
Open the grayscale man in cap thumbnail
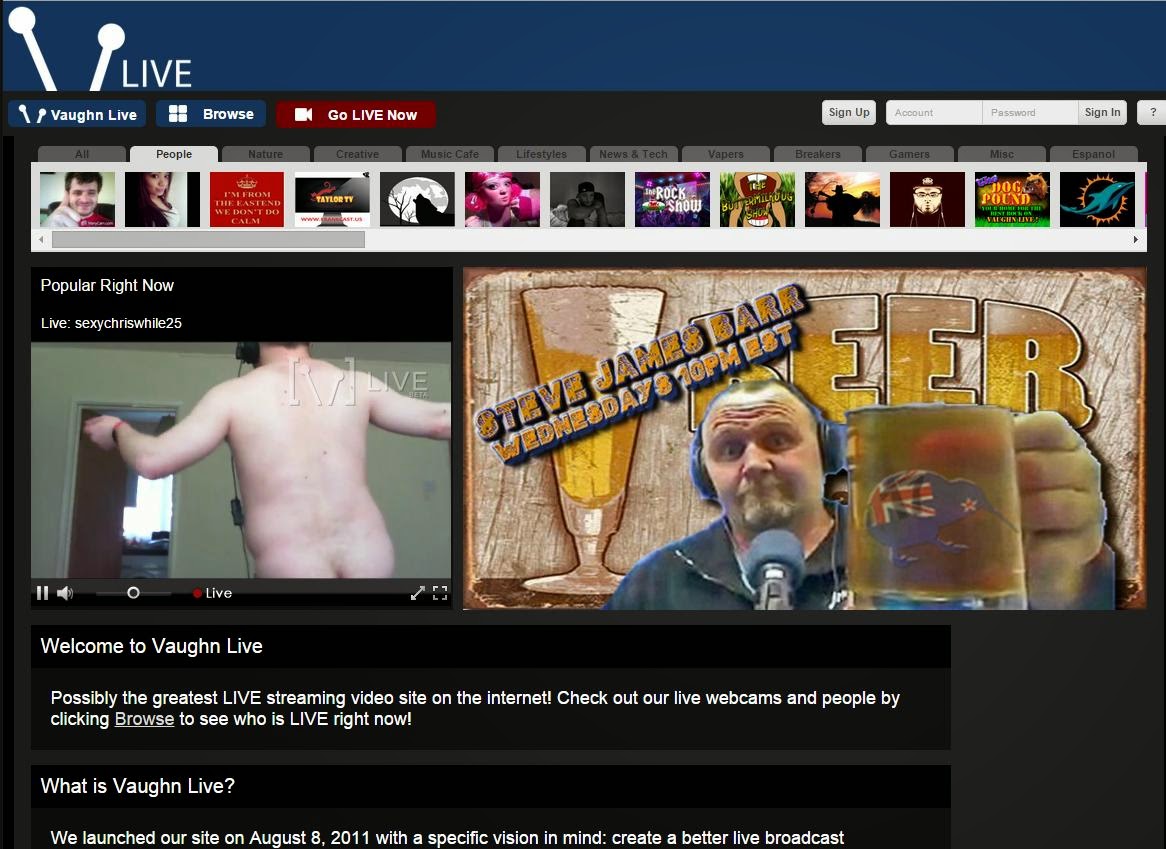(587, 199)
